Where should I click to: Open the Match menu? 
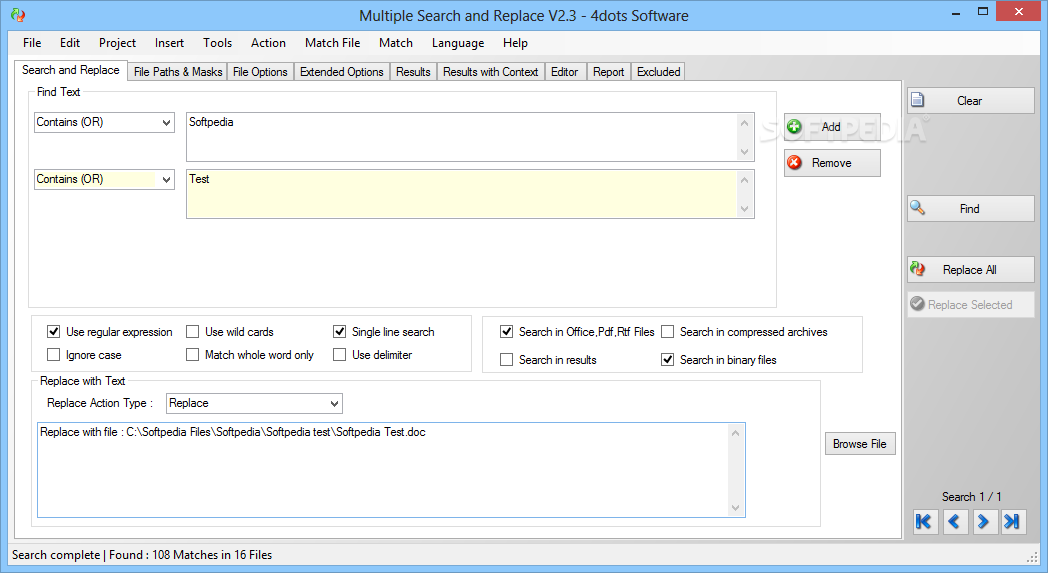pos(396,43)
